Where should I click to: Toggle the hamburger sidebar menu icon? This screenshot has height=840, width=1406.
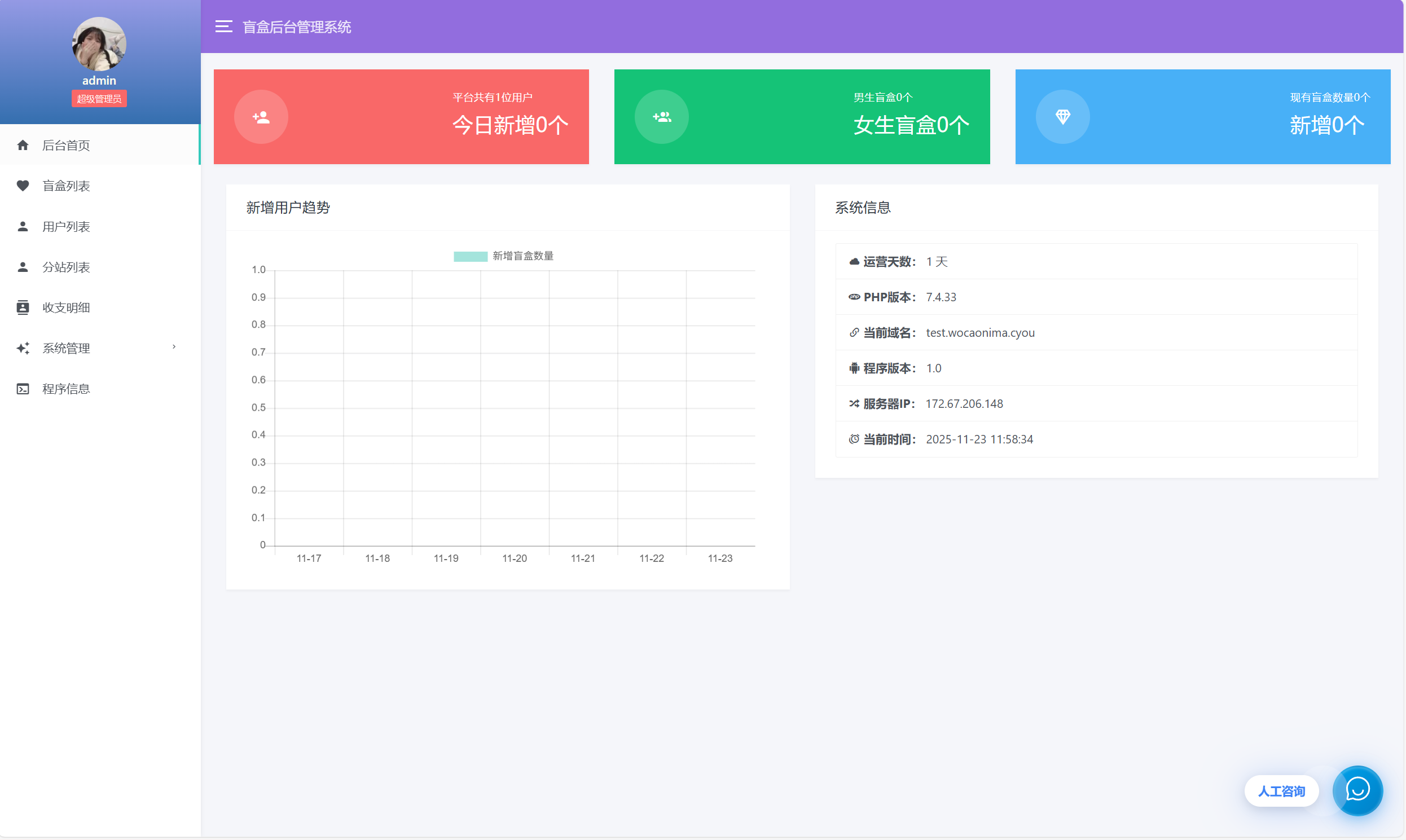point(223,27)
